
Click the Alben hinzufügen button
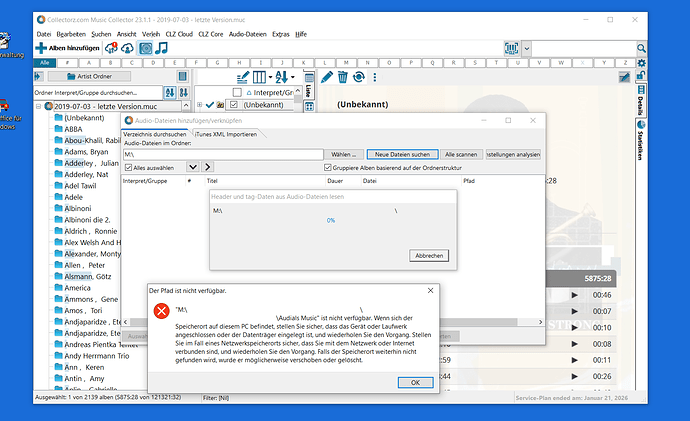68,48
